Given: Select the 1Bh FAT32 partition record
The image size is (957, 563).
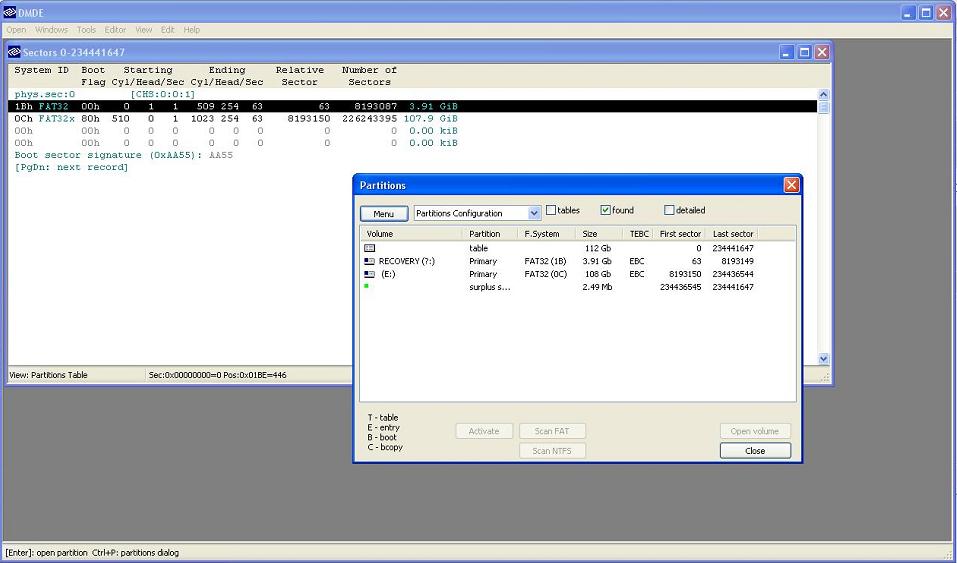Looking at the screenshot, I should tap(413, 106).
